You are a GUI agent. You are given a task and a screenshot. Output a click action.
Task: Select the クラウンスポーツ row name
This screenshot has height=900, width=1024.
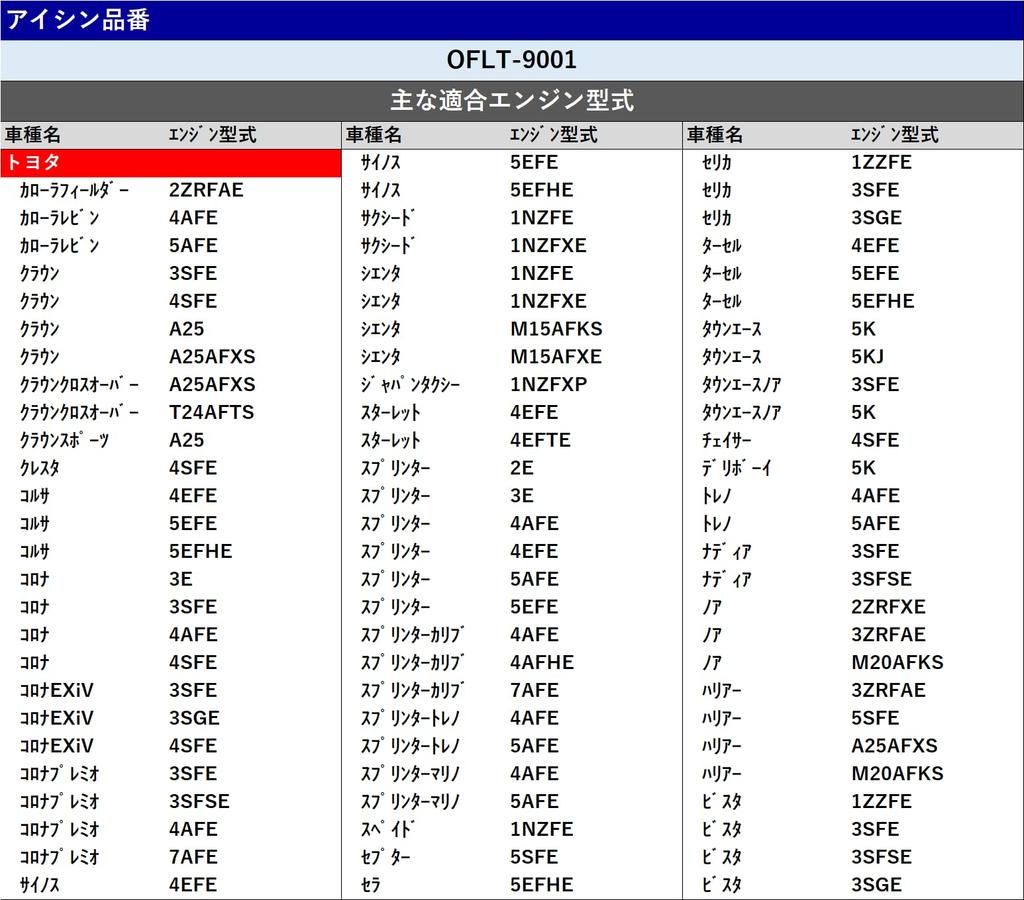64,440
